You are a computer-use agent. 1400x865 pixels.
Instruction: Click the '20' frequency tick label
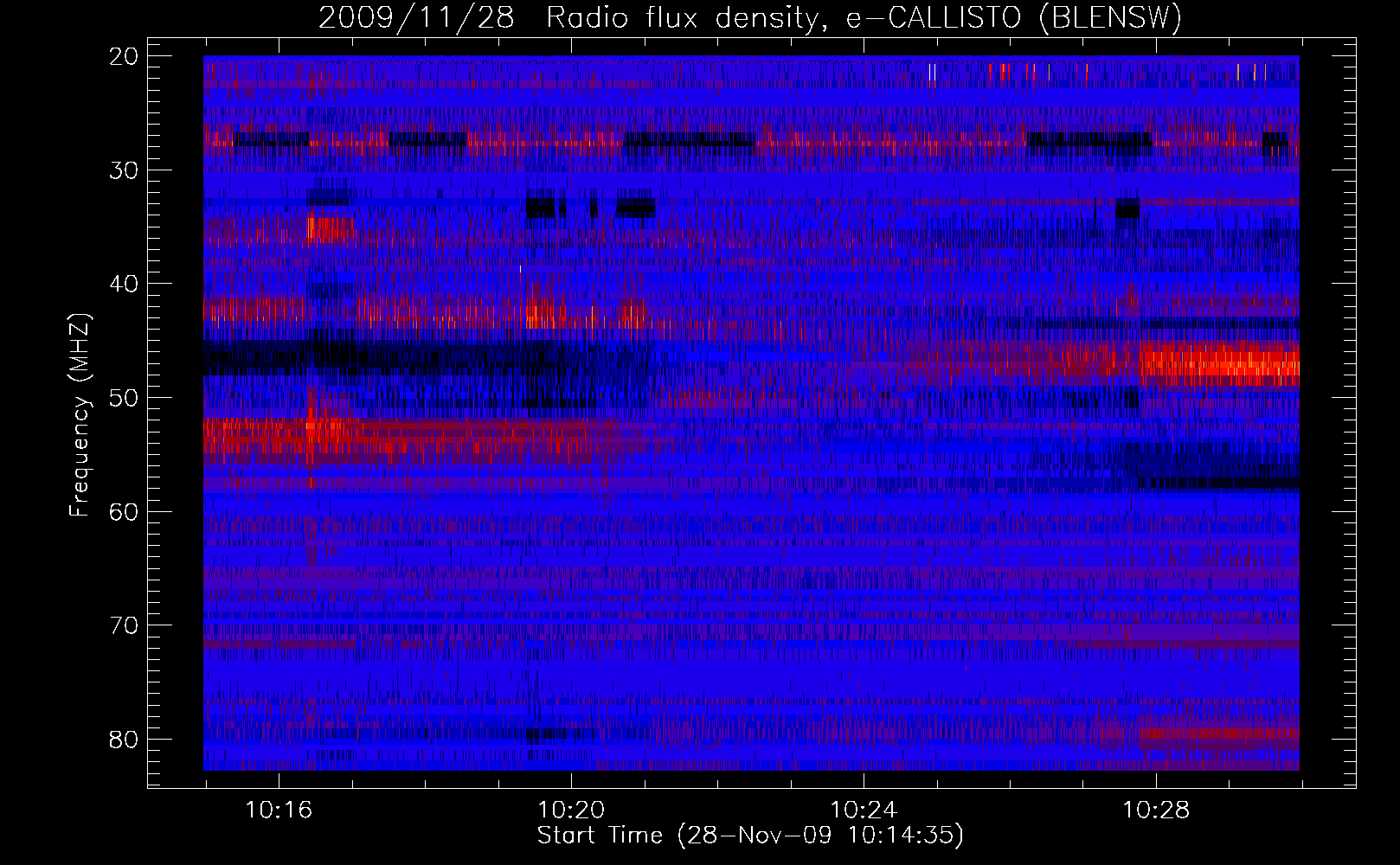point(125,56)
